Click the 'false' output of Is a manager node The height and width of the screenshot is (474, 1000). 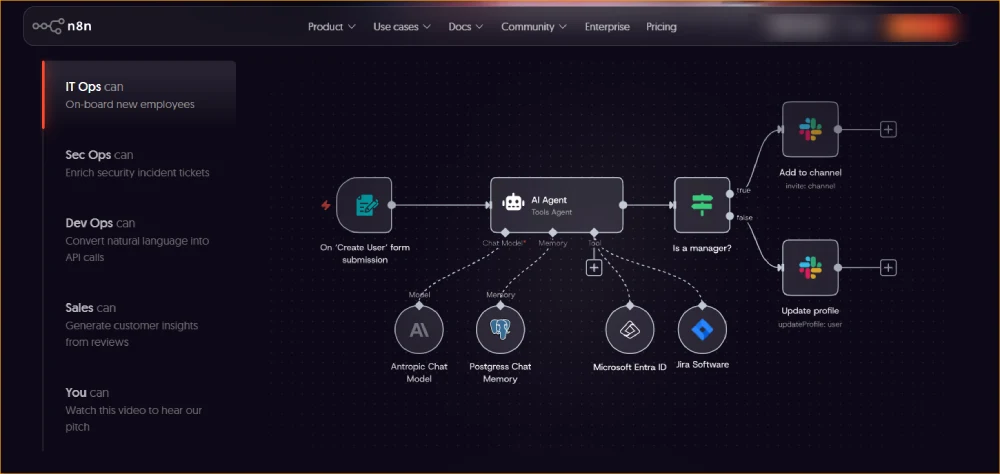point(730,217)
